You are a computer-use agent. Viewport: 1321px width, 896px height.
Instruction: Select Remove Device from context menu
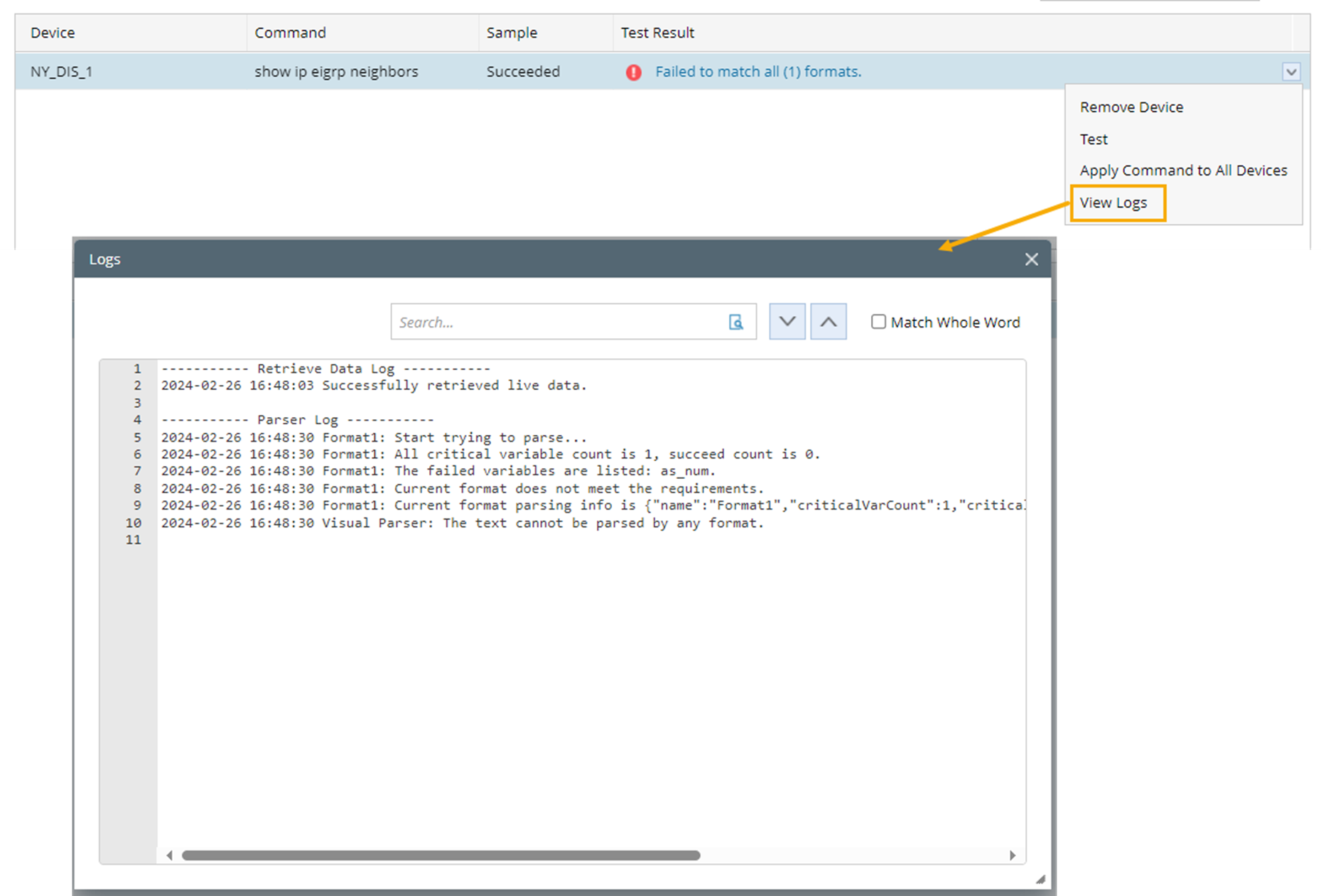(x=1131, y=107)
